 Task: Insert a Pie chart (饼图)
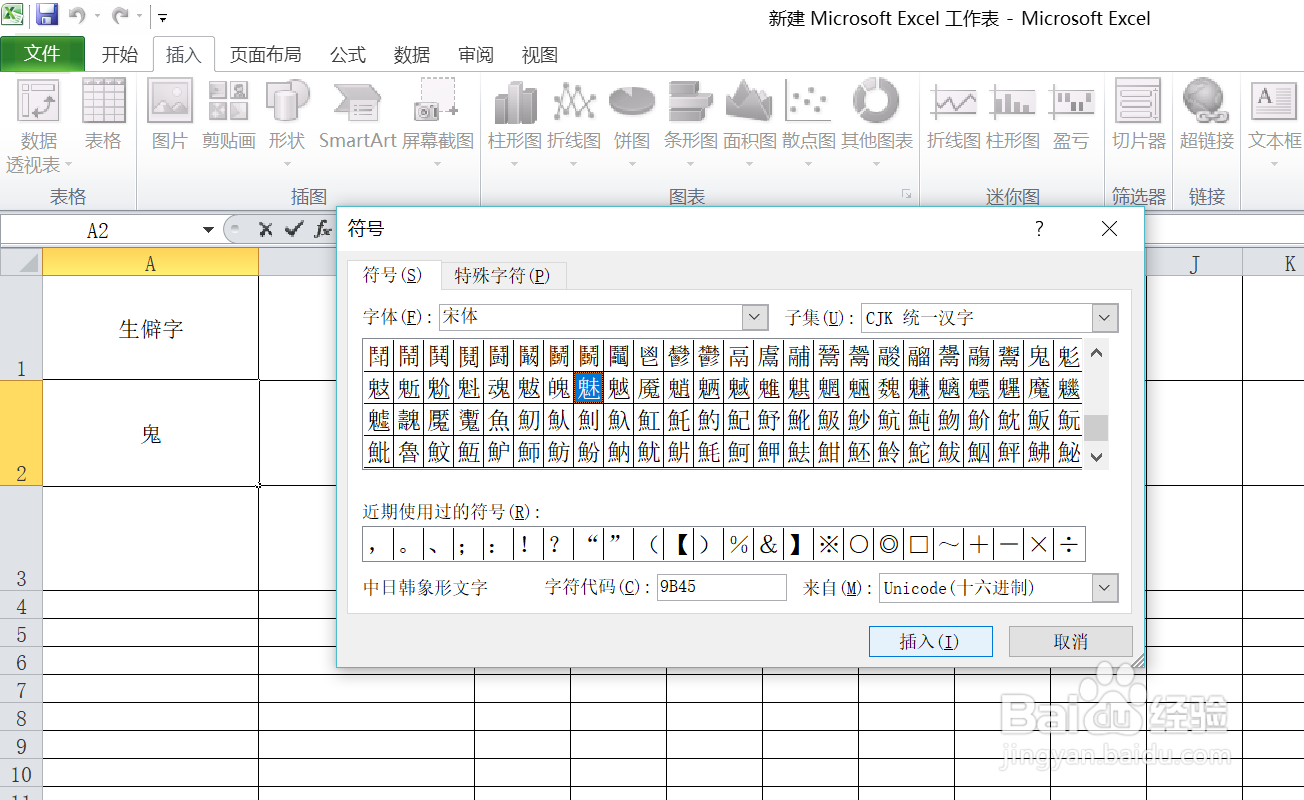point(632,122)
